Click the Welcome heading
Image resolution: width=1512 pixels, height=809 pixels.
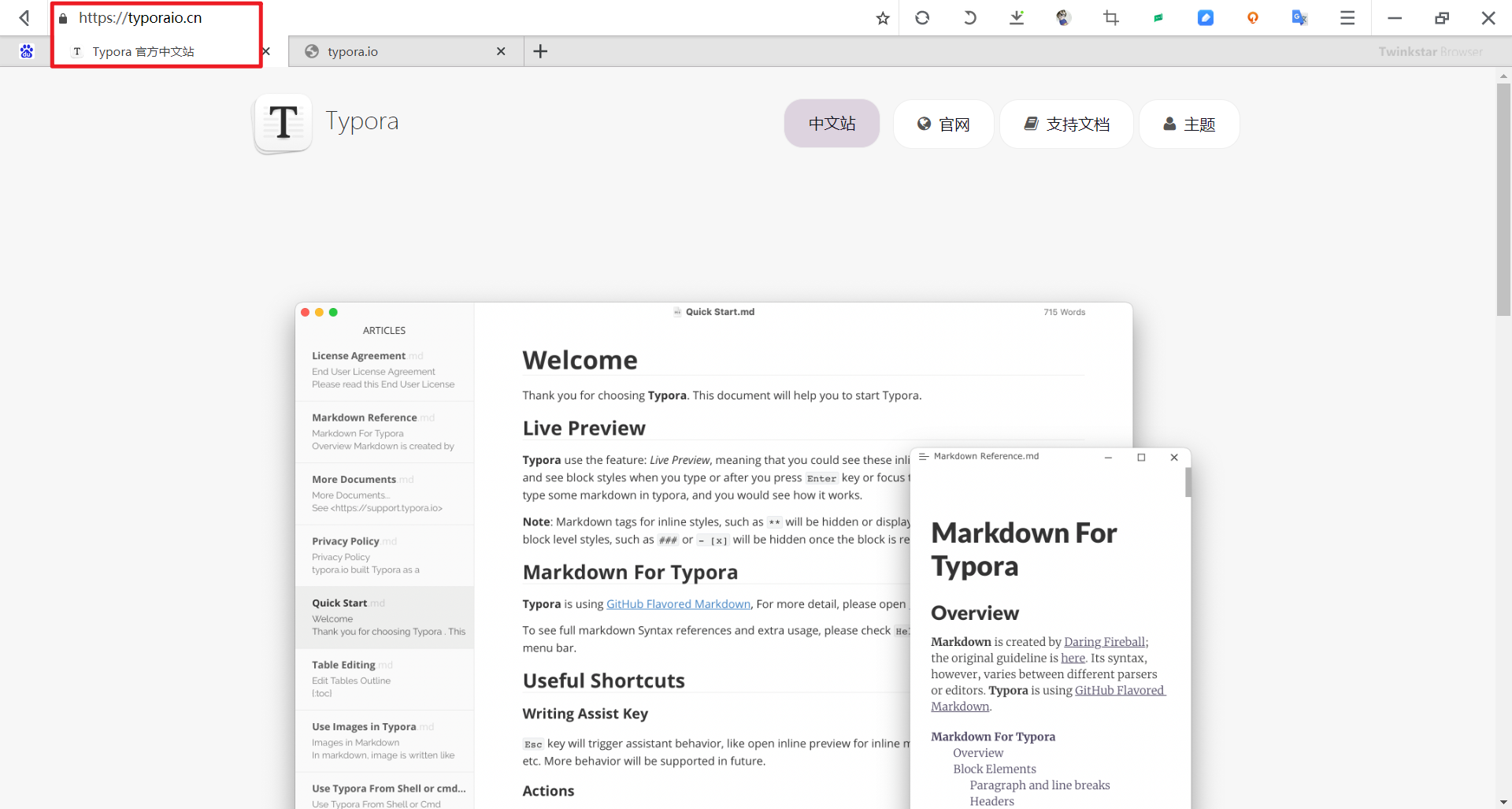tap(580, 360)
